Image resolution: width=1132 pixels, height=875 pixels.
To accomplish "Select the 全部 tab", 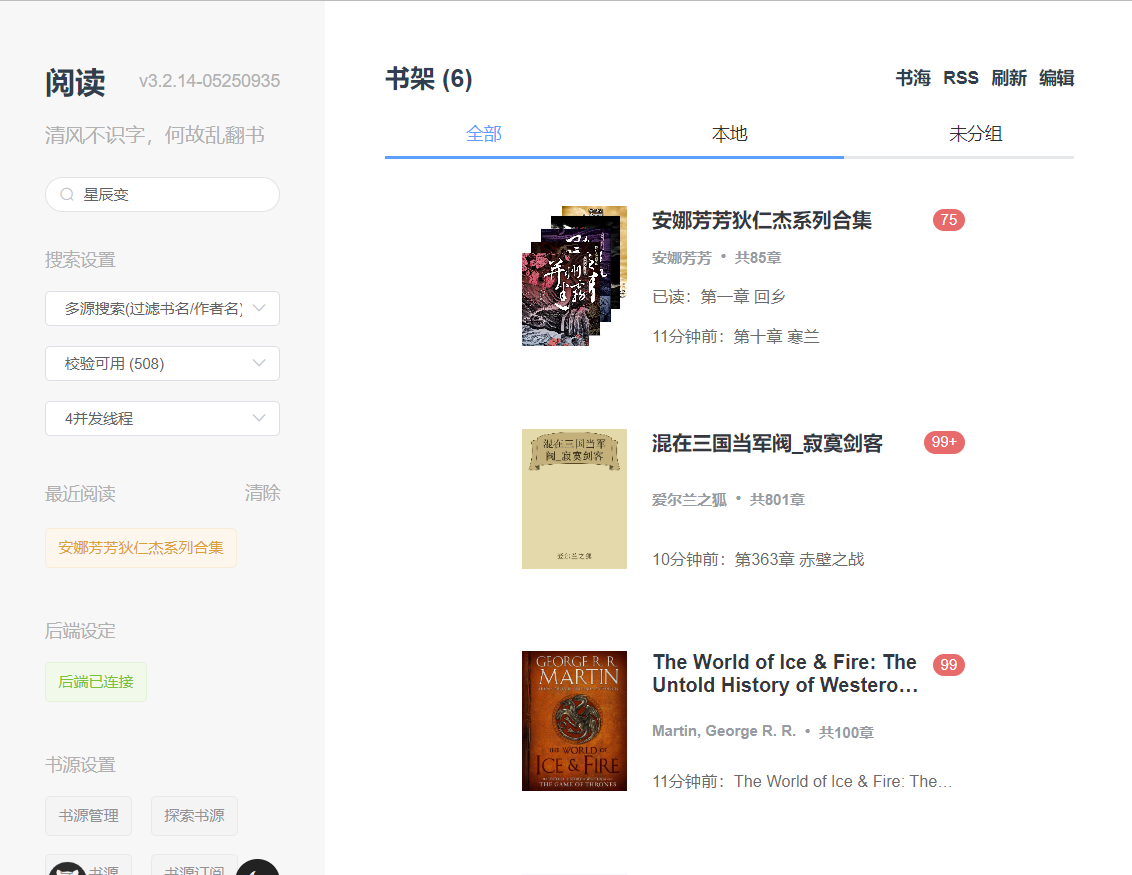I will [x=484, y=134].
